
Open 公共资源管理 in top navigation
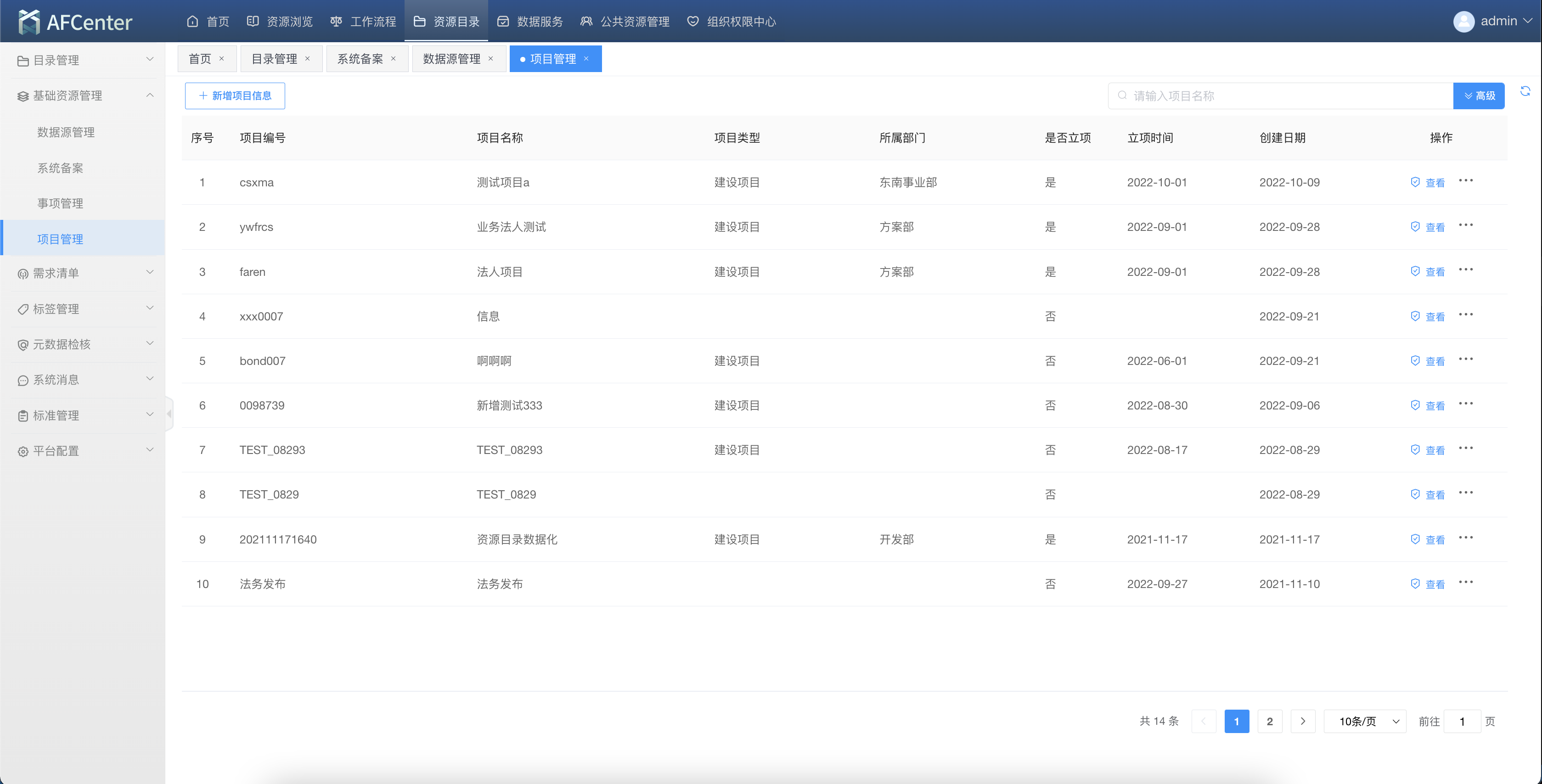pos(625,22)
